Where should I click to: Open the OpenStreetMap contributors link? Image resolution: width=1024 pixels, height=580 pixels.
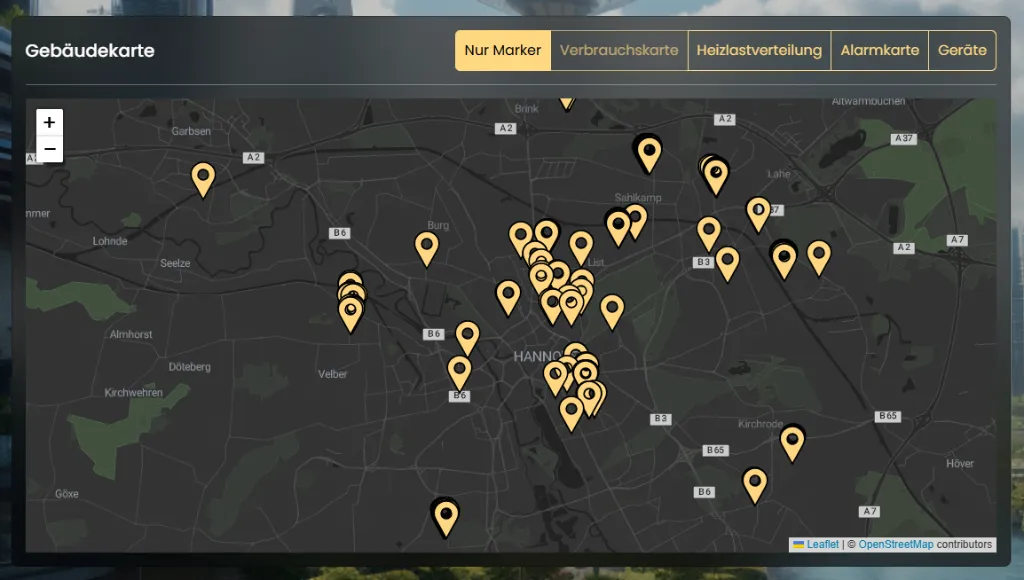coord(895,545)
